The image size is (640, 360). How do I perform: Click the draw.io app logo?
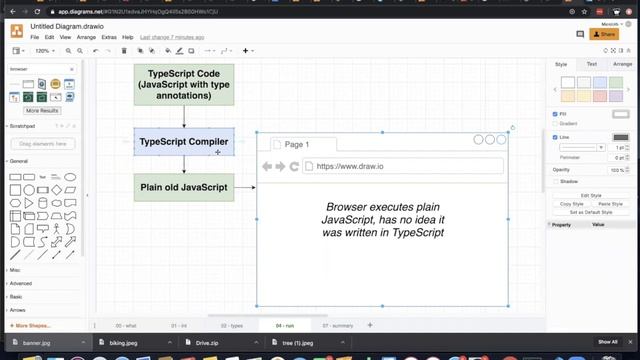17,31
